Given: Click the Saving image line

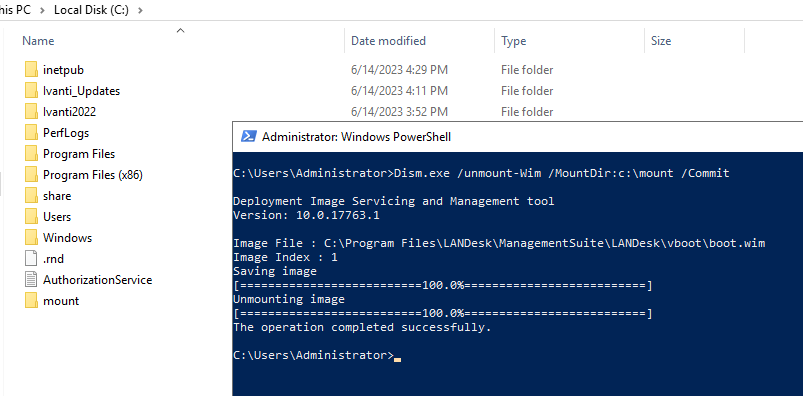Looking at the screenshot, I should tap(274, 271).
